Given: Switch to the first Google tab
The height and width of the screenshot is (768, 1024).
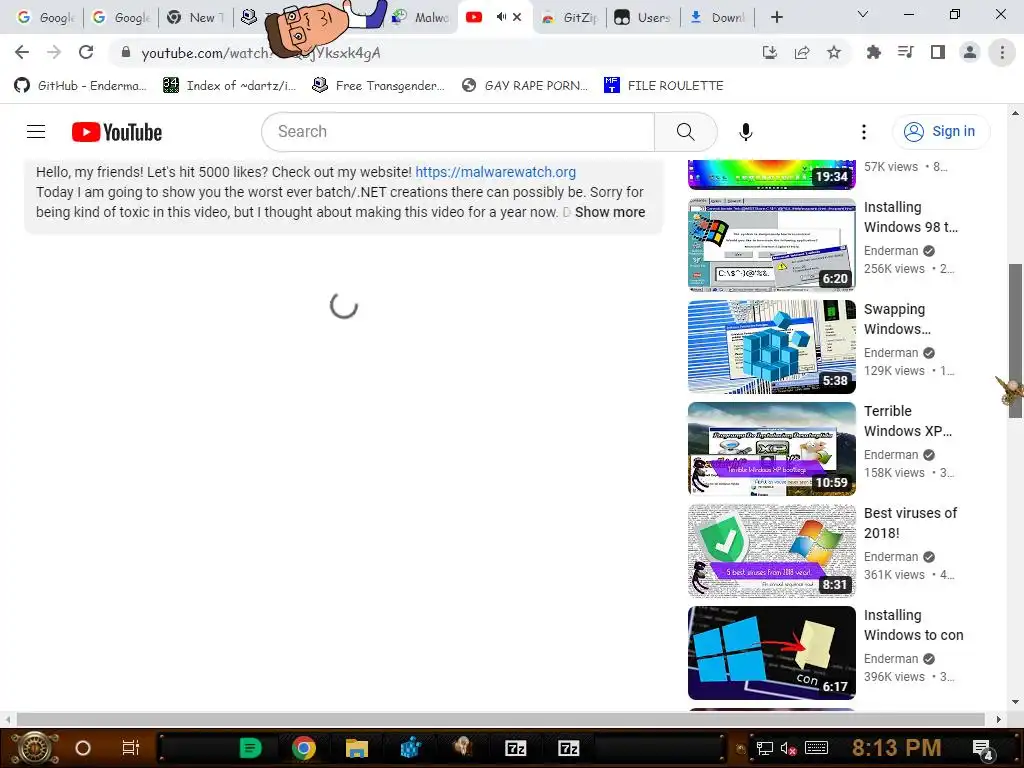Looking at the screenshot, I should pos(45,18).
